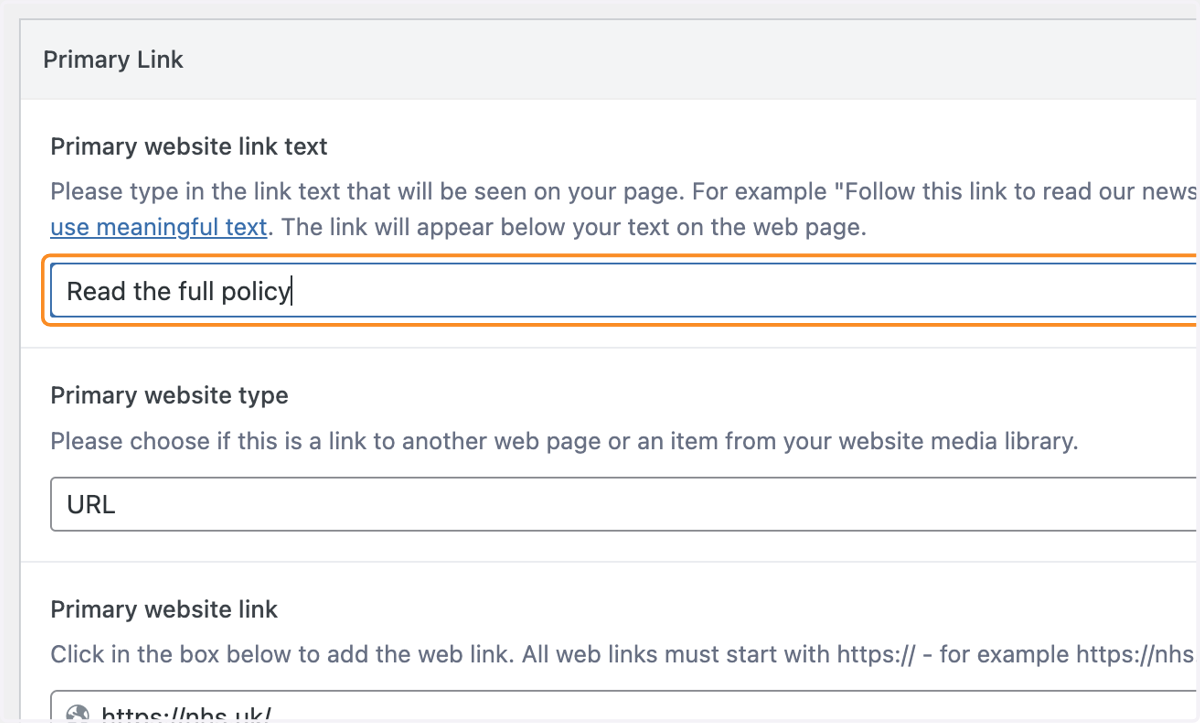Click the 'Please choose if this is a link' description
The image size is (1200, 723).
point(564,441)
